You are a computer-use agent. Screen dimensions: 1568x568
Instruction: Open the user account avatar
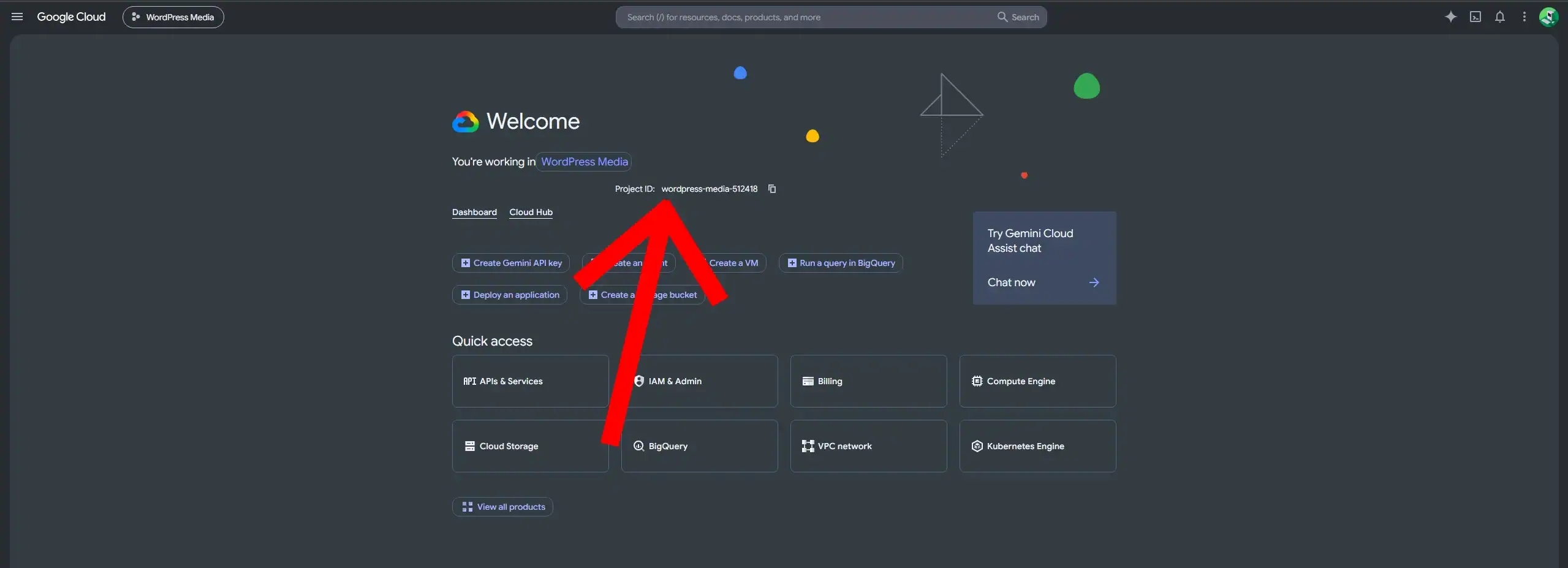click(1548, 17)
